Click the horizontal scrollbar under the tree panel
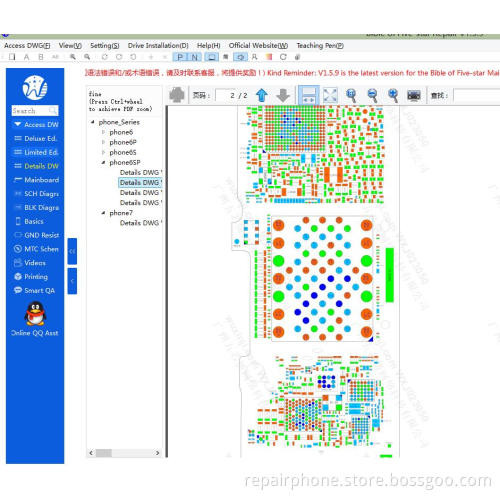 point(124,453)
